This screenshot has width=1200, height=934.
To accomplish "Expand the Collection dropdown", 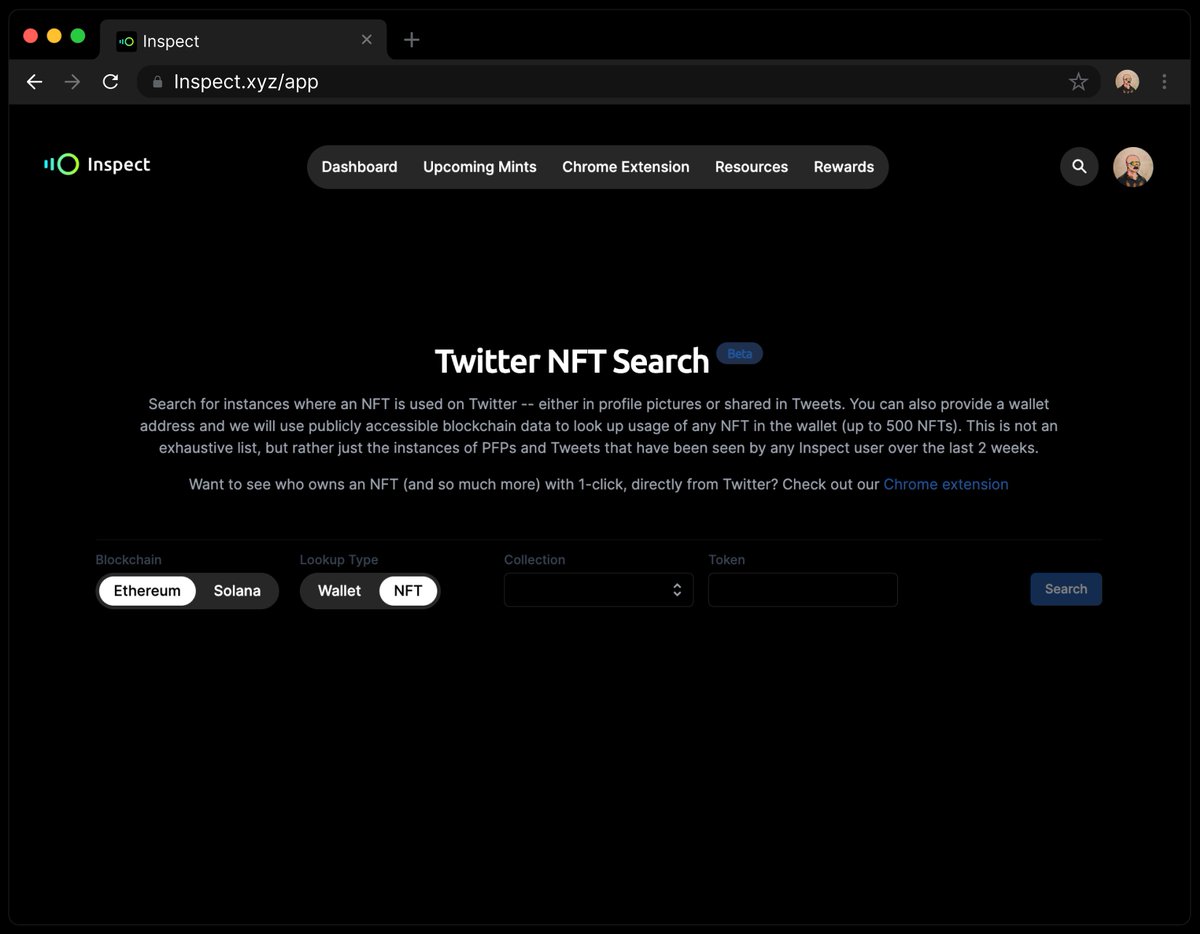I will [598, 590].
